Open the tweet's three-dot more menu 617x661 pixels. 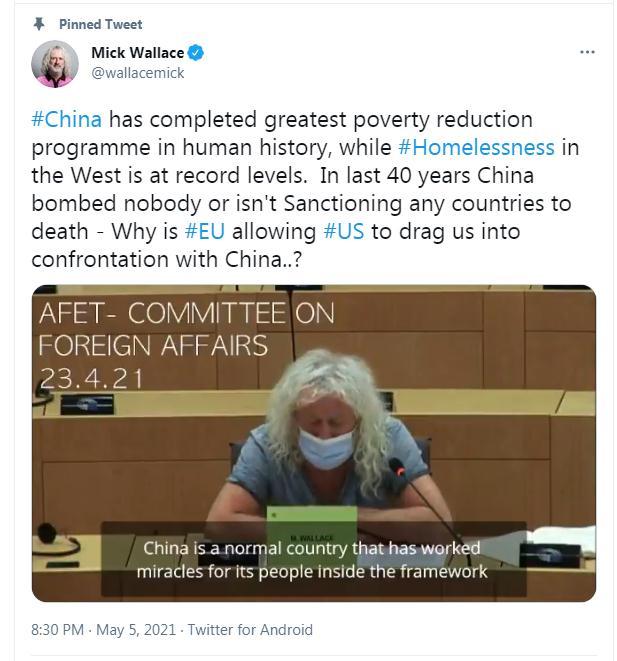pyautogui.click(x=587, y=52)
